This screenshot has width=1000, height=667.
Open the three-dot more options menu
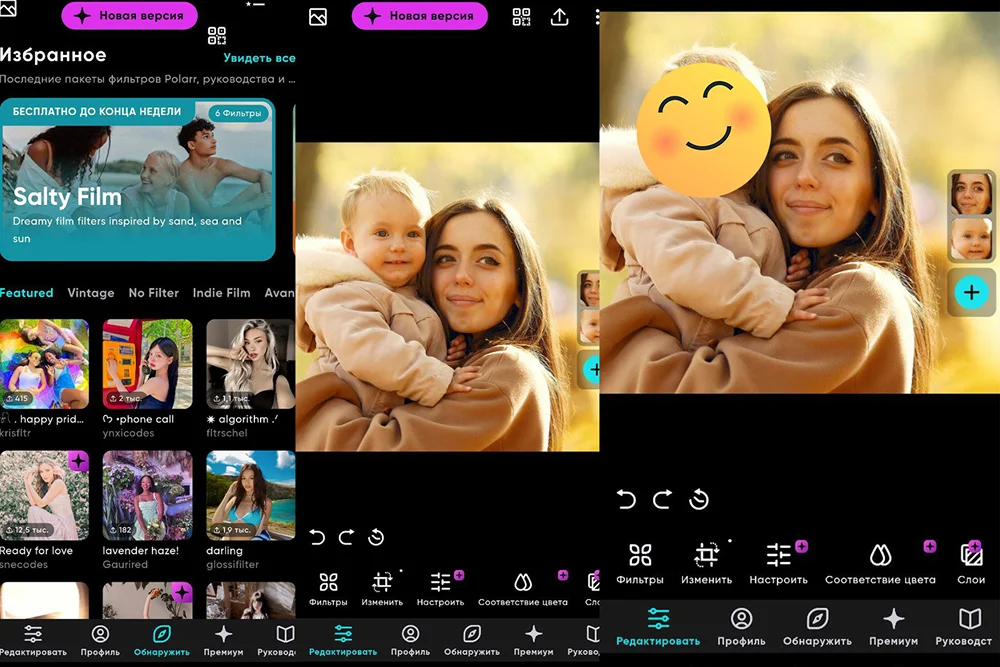point(597,17)
